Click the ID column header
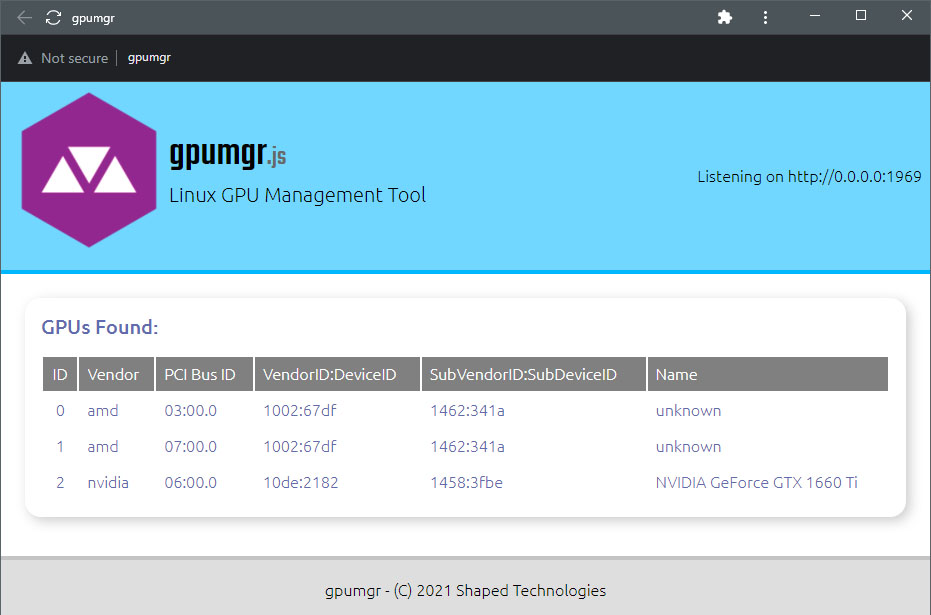Image resolution: width=931 pixels, height=615 pixels. coord(60,374)
